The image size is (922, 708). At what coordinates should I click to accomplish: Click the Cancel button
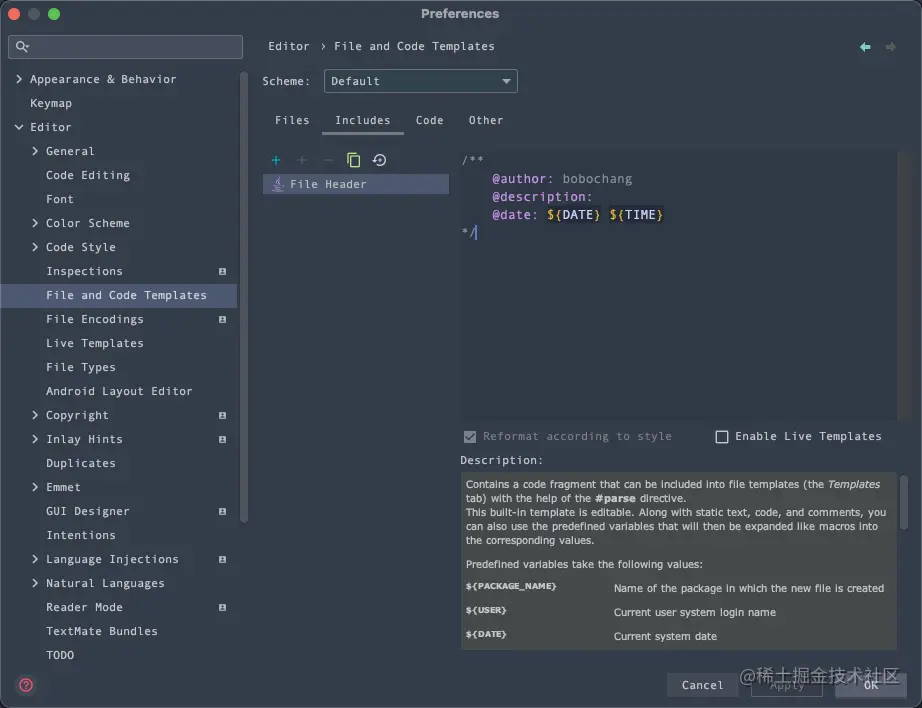[702, 685]
